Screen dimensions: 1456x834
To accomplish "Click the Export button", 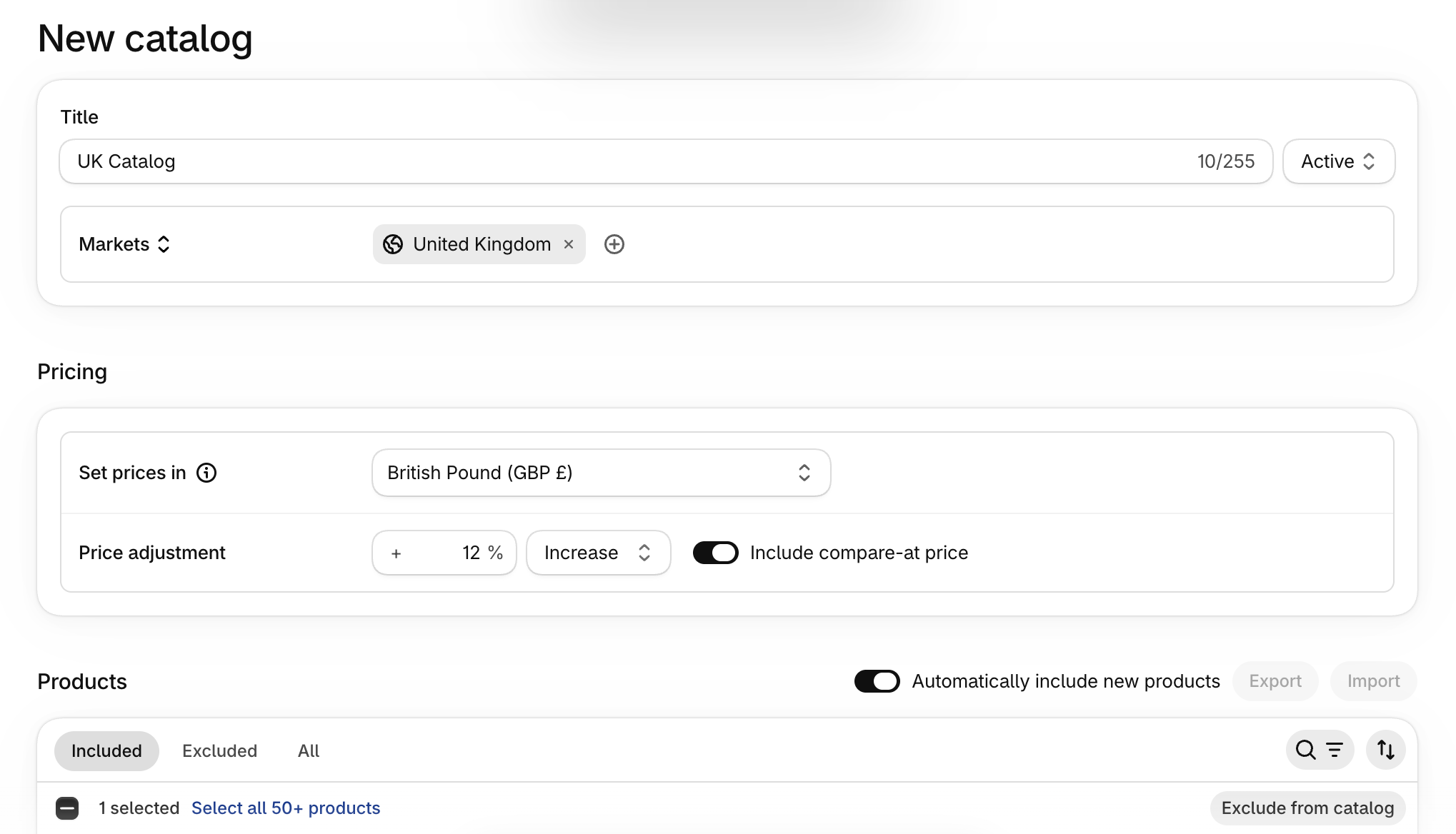I will tap(1275, 681).
